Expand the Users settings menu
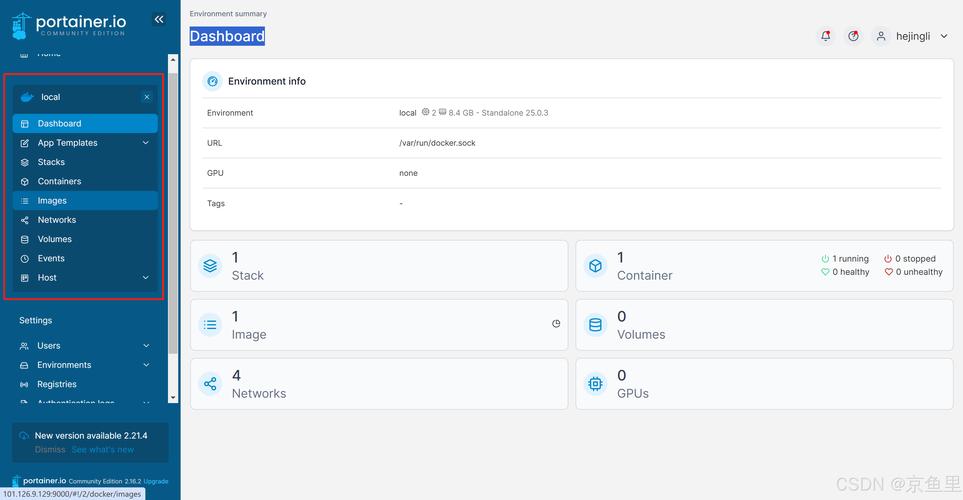 [146, 346]
